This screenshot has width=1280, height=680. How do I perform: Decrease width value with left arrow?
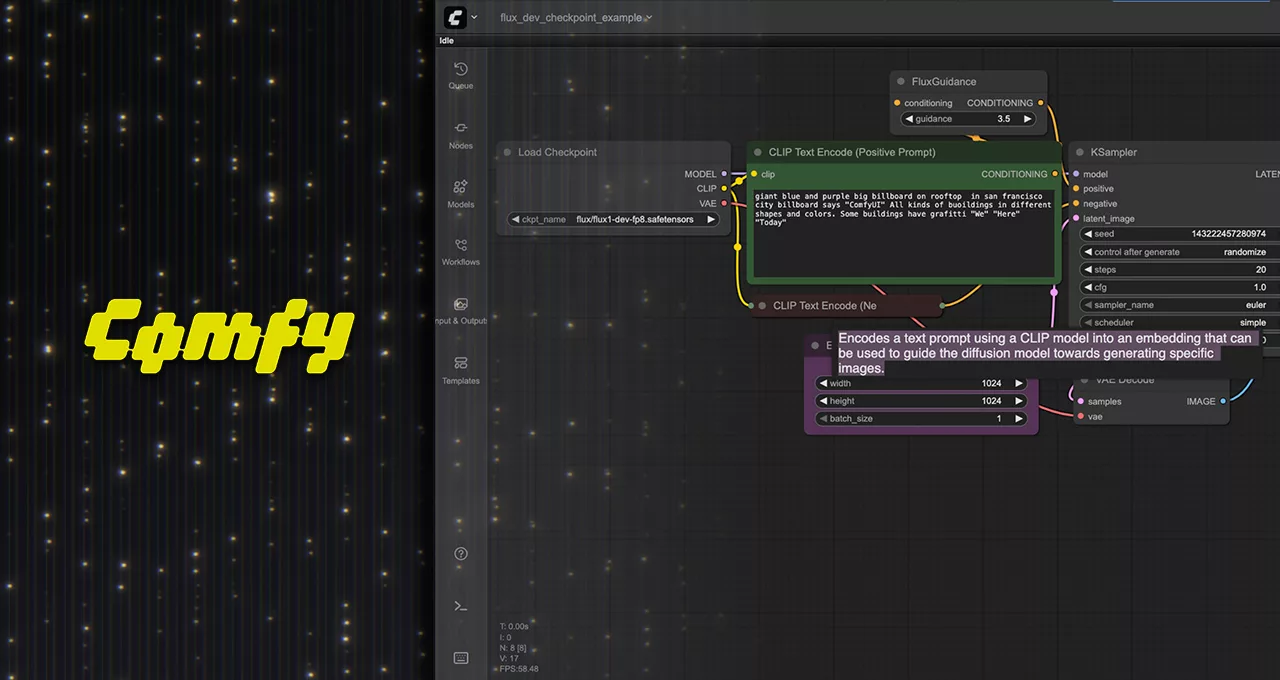point(822,383)
